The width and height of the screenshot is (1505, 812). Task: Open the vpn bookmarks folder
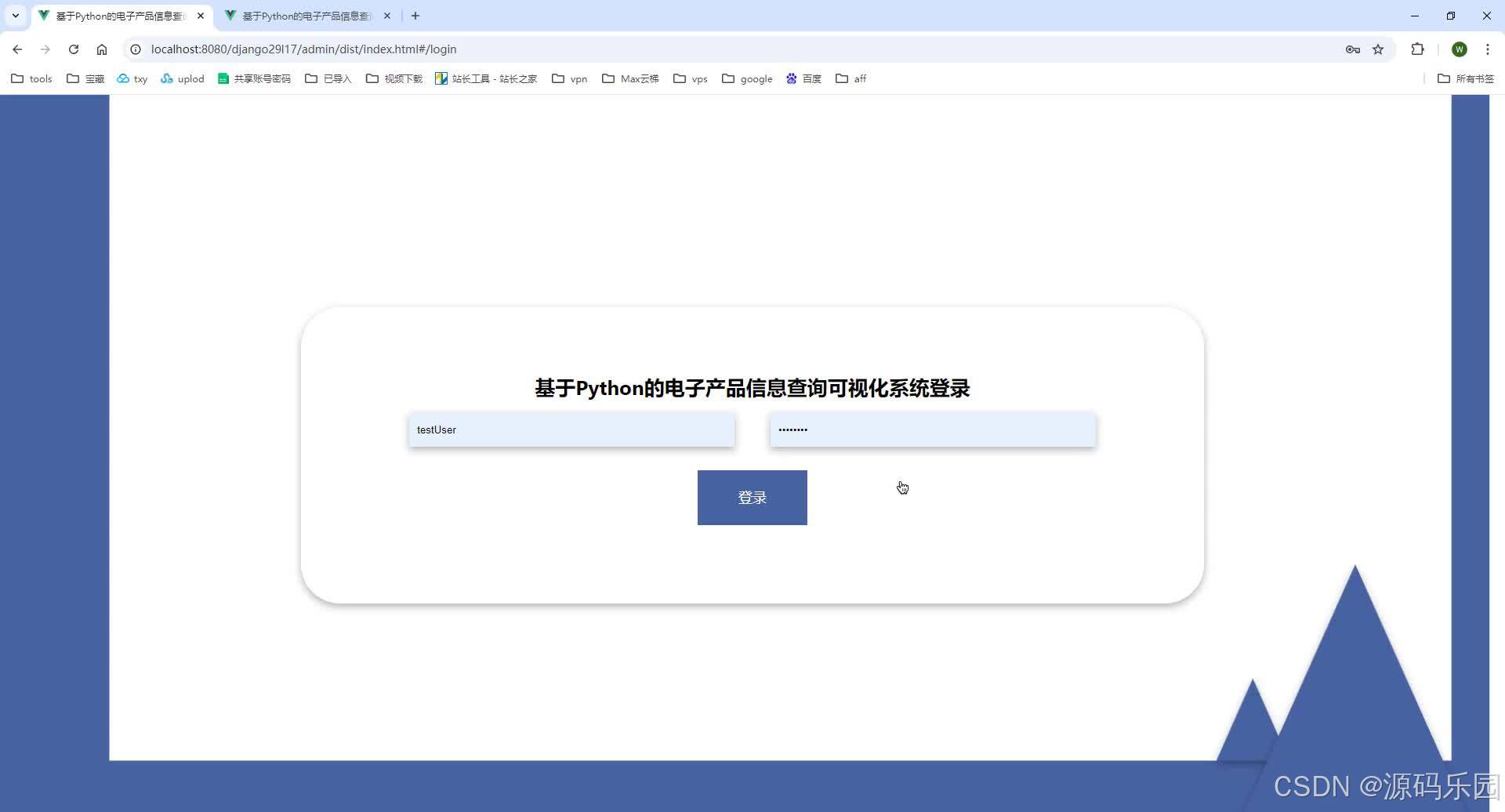click(x=570, y=78)
